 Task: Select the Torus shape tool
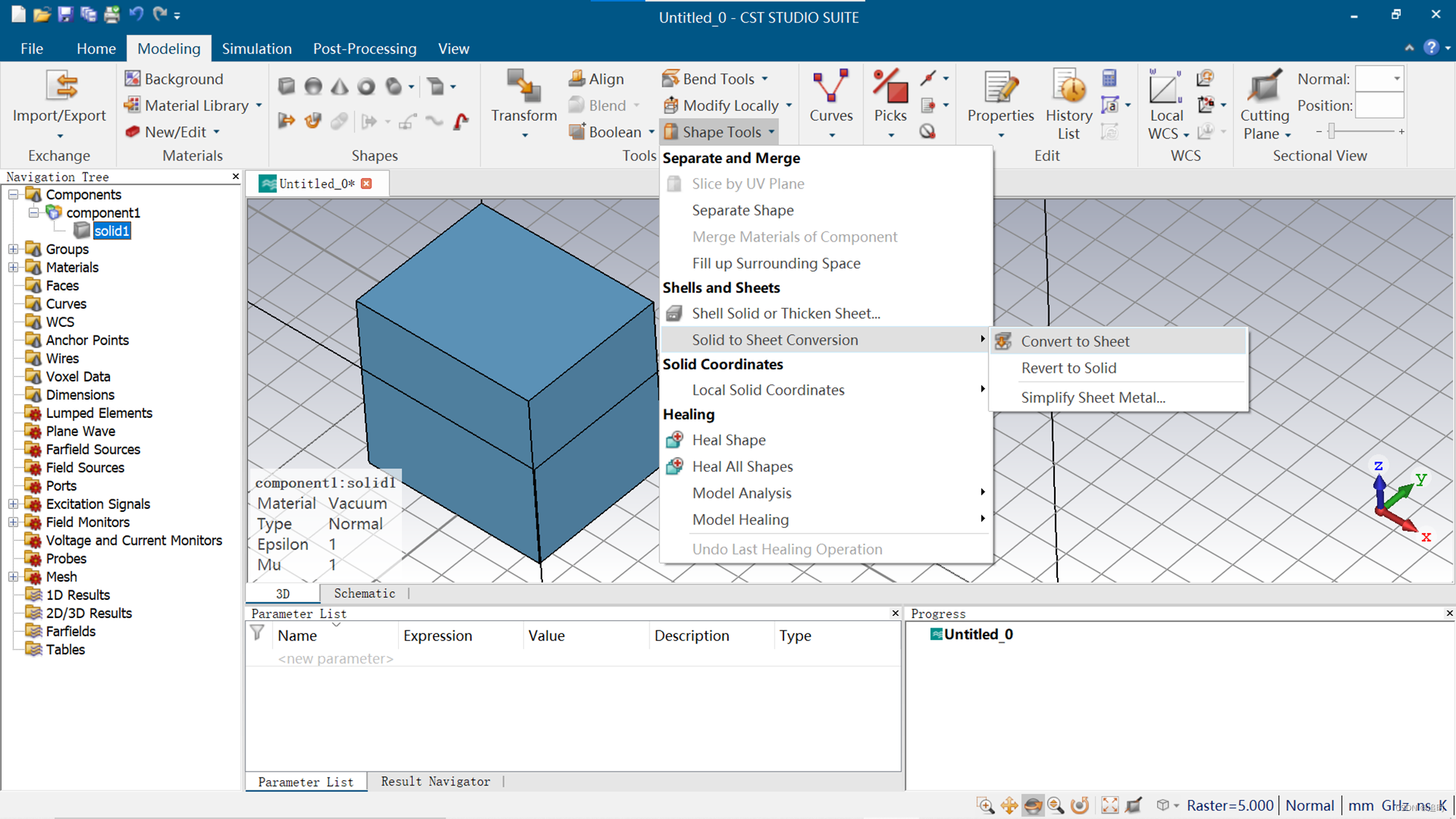coord(366,87)
